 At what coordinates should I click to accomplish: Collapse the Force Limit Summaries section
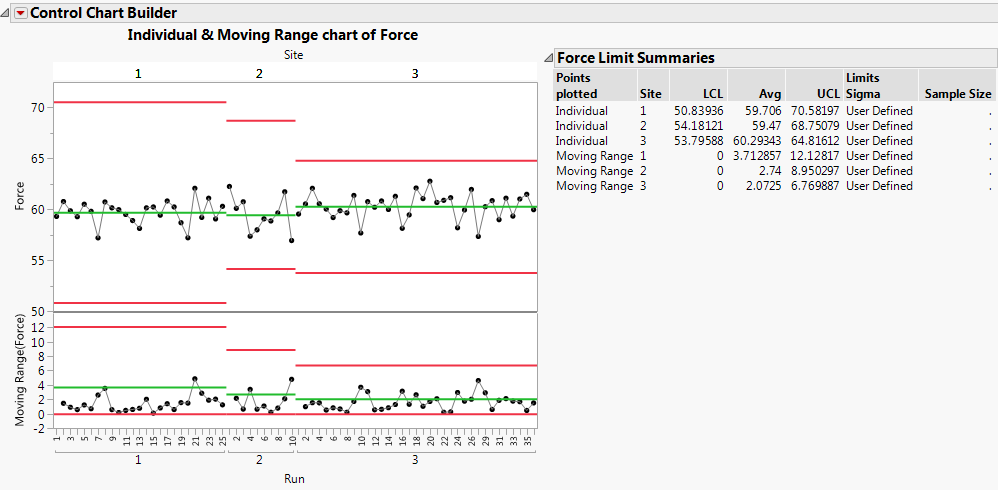click(x=547, y=58)
